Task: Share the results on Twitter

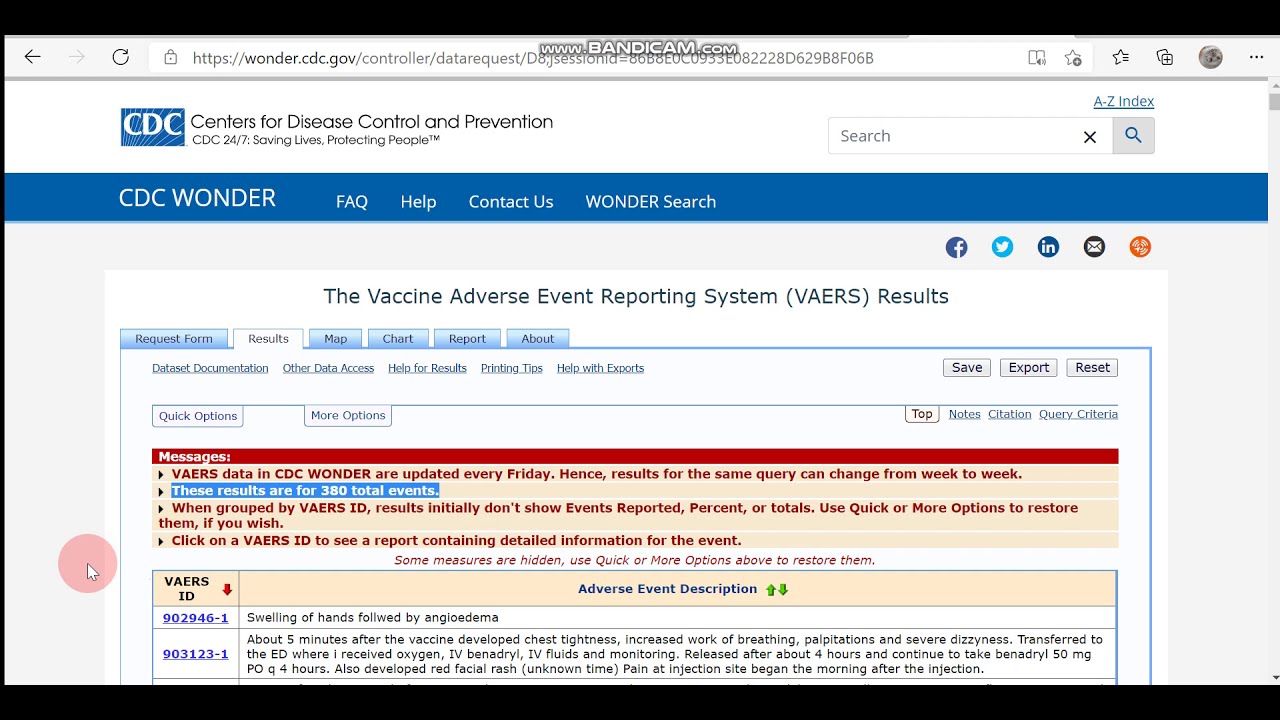Action: (1002, 247)
